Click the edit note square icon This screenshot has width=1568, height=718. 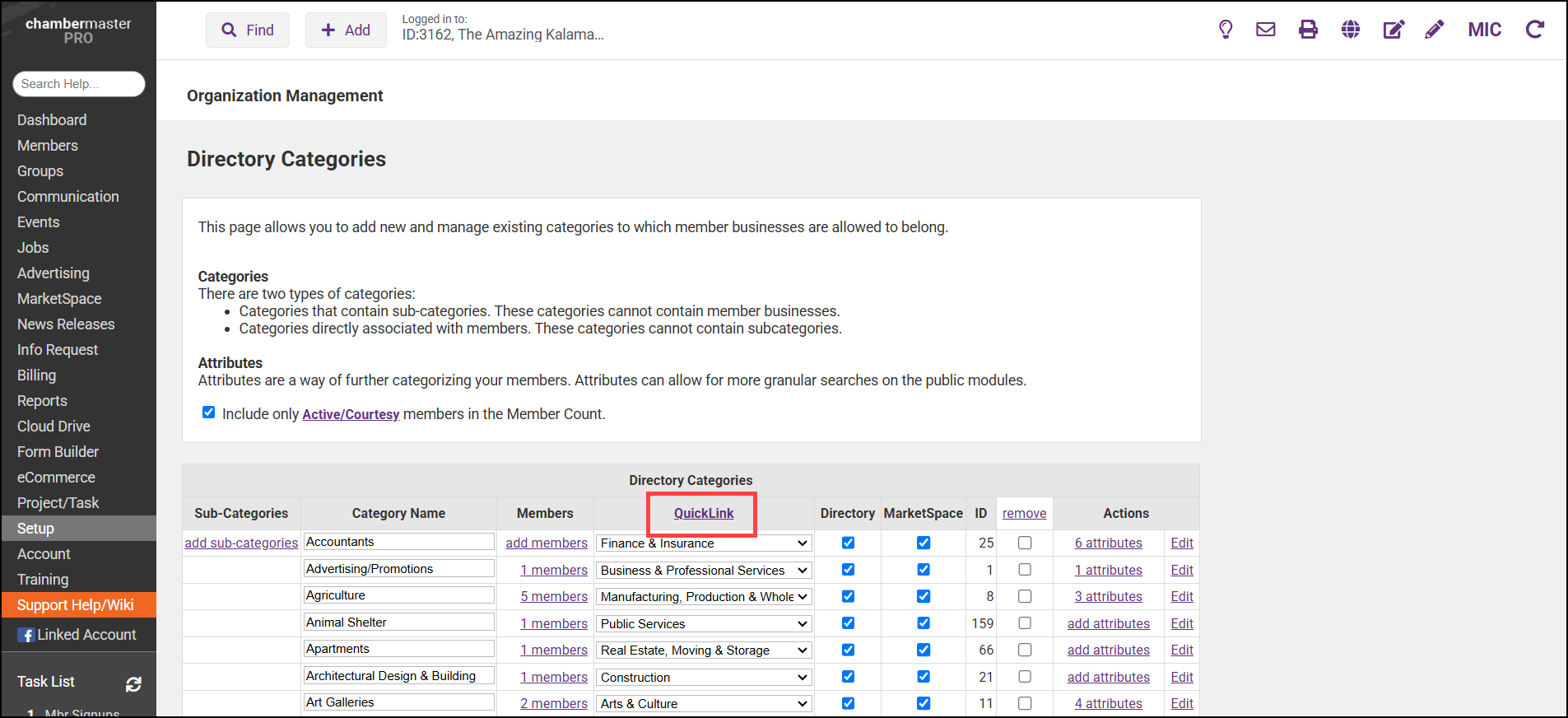tap(1393, 30)
